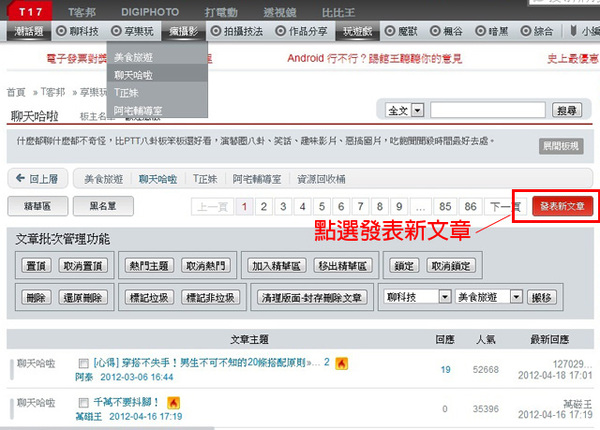Click into the search text field
The width and height of the screenshot is (600, 430).
tap(488, 110)
